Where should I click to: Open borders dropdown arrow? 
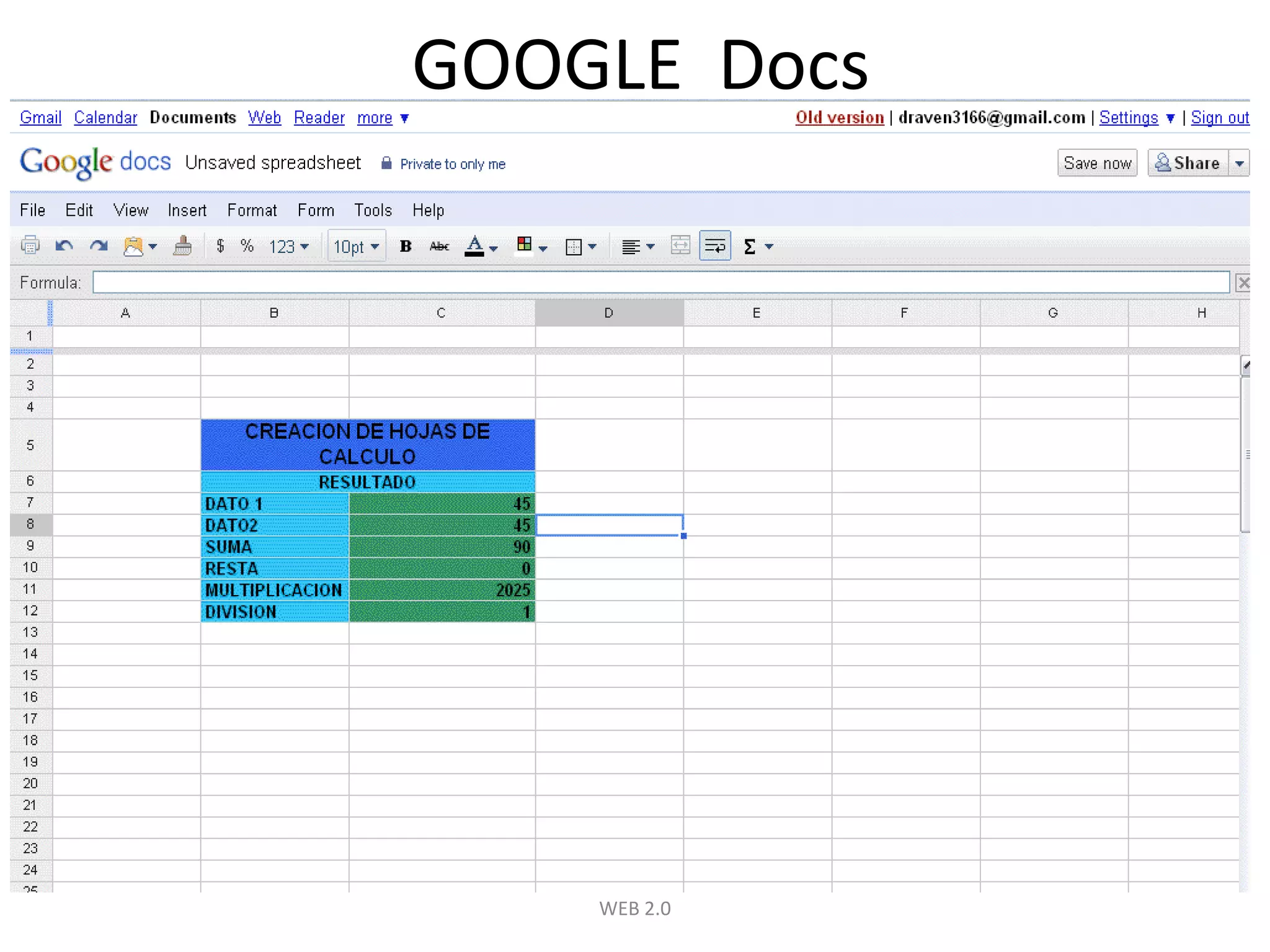point(592,247)
